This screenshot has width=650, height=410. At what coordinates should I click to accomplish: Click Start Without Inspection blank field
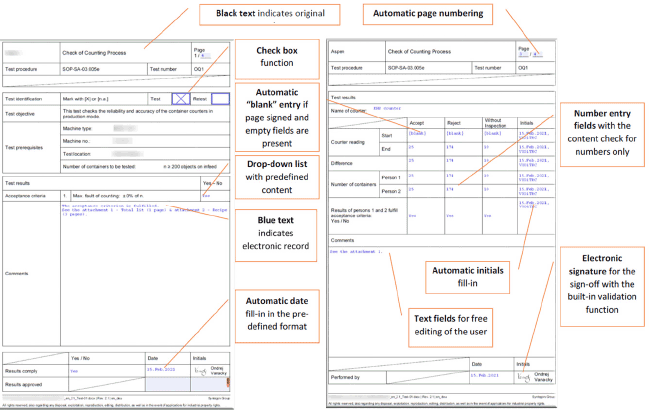click(493, 133)
